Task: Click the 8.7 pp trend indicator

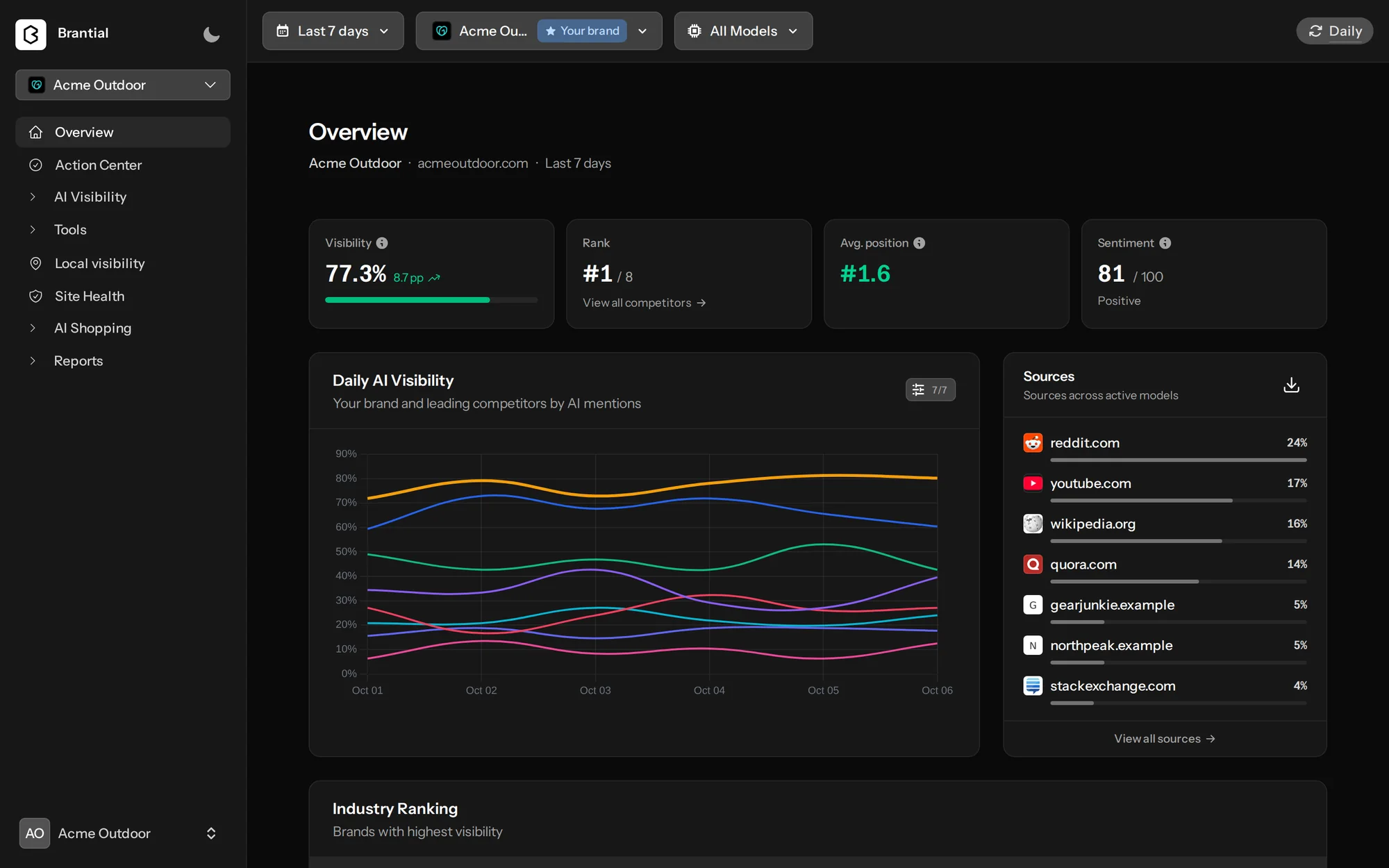Action: point(417,278)
